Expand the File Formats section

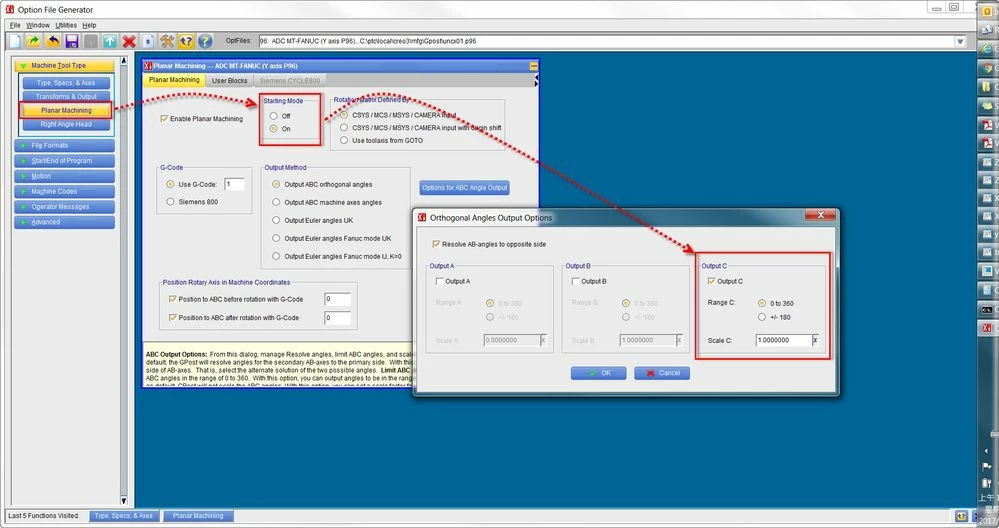tap(64, 145)
